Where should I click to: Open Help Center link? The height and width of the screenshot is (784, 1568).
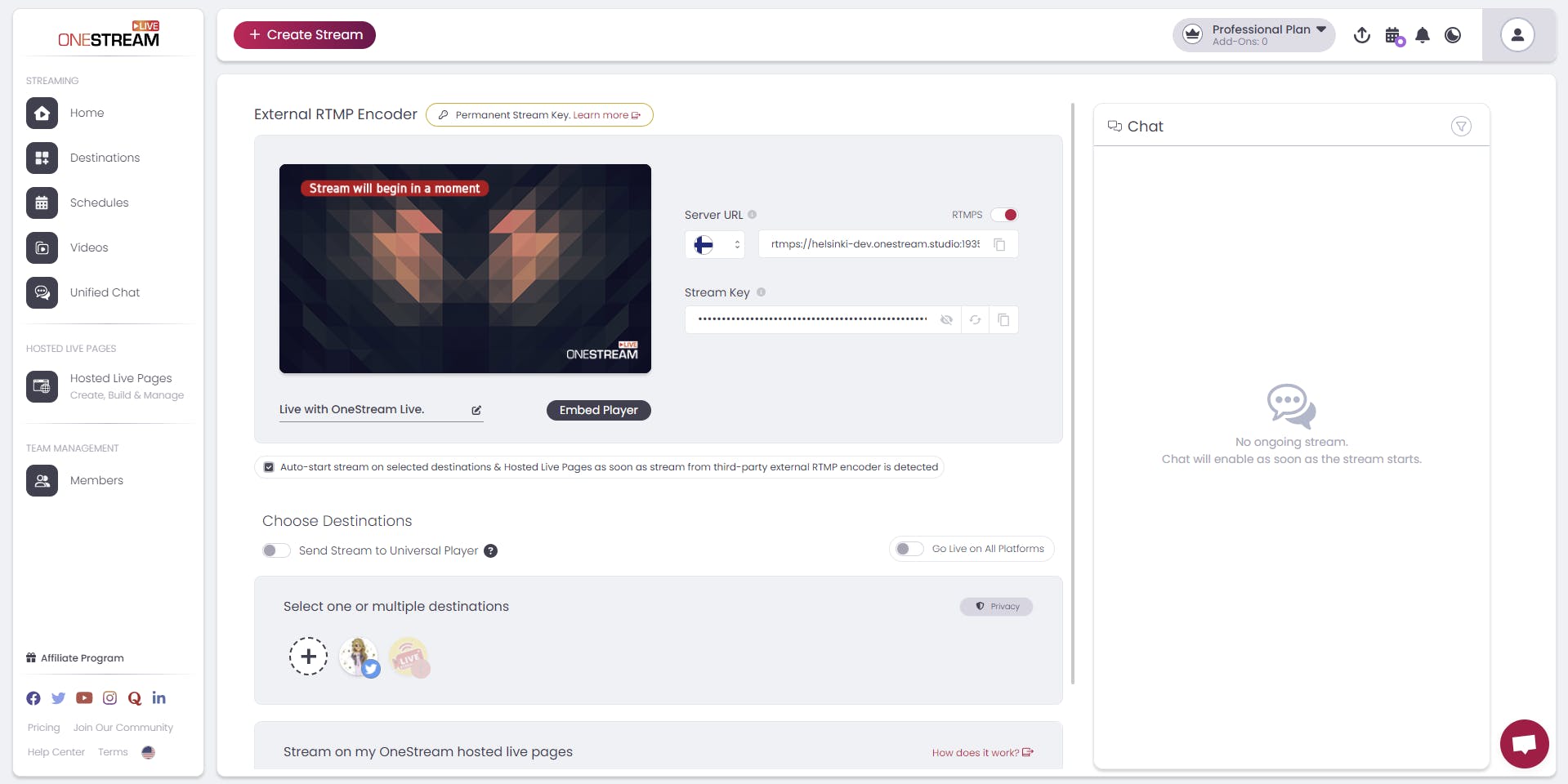[56, 752]
